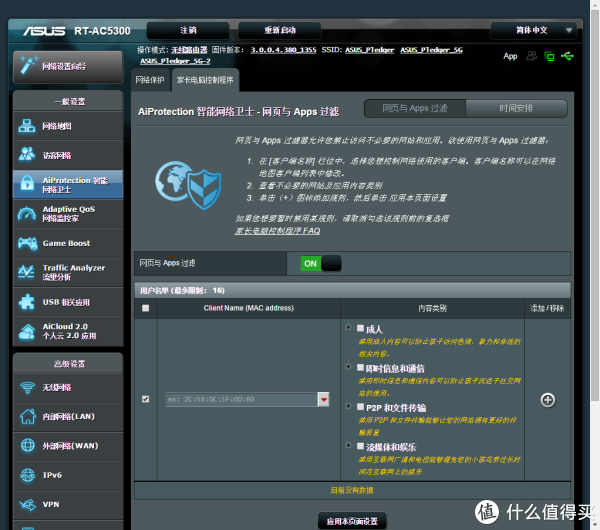Screen dimensions: 600x530
Task: Expand the P2P 和文件传输 category tree
Action: 348,406
